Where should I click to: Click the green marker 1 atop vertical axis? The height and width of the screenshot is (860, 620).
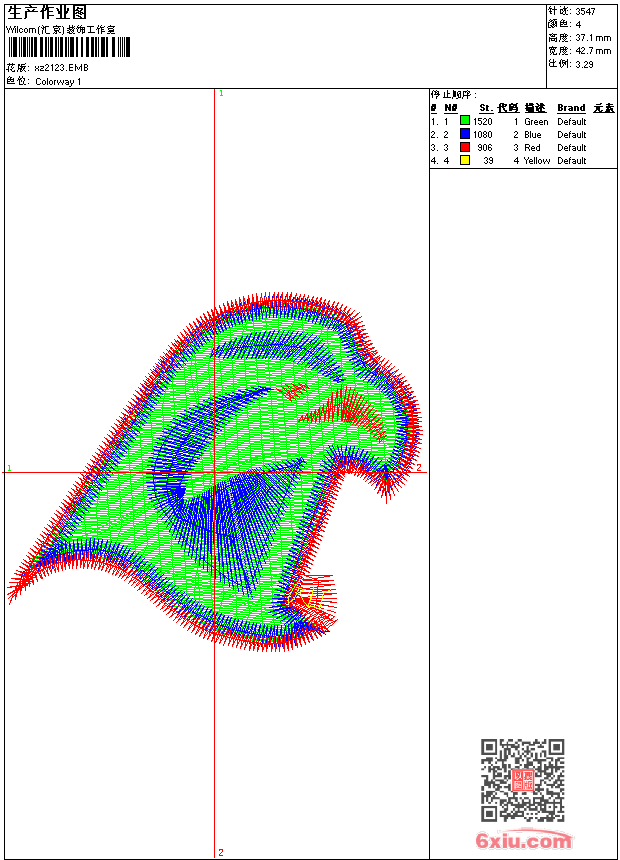pyautogui.click(x=221, y=93)
